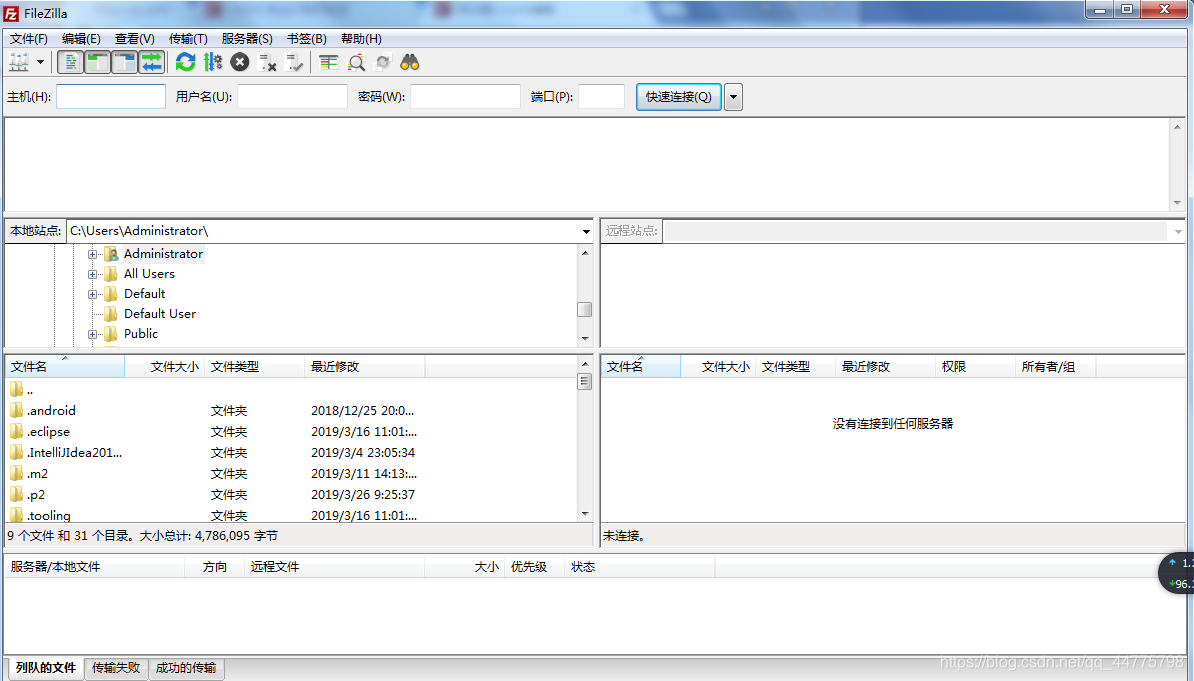Click local file list scrollbar thumb
The width and height of the screenshot is (1194, 681).
click(585, 381)
